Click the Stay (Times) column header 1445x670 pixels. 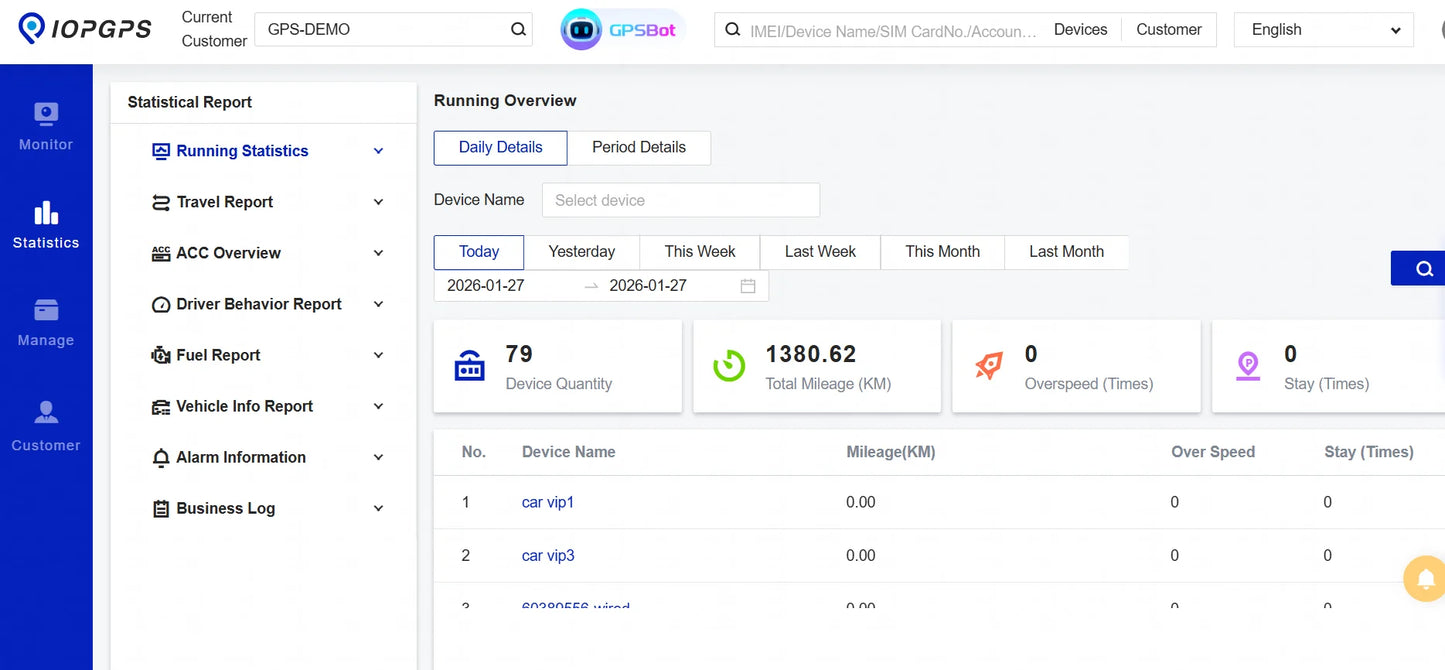1368,452
